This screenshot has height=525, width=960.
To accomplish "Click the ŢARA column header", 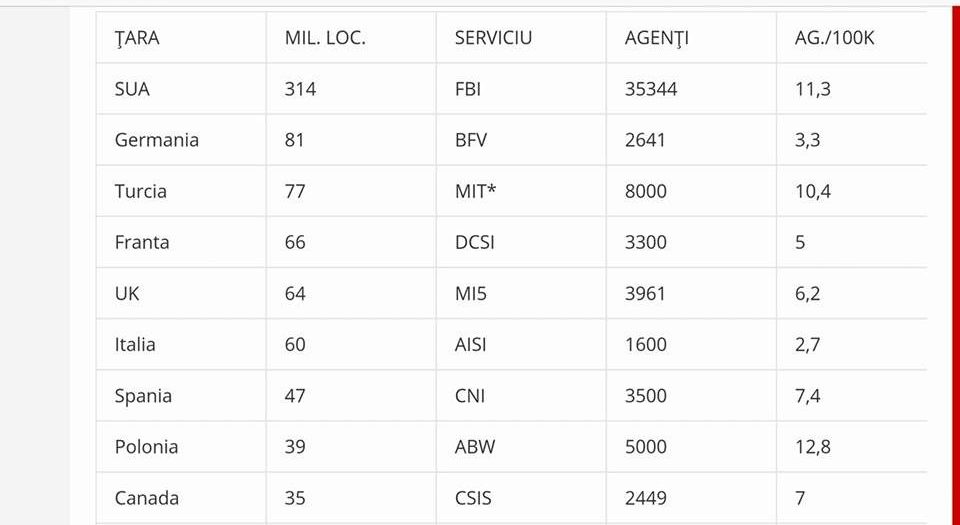I will pos(137,38).
